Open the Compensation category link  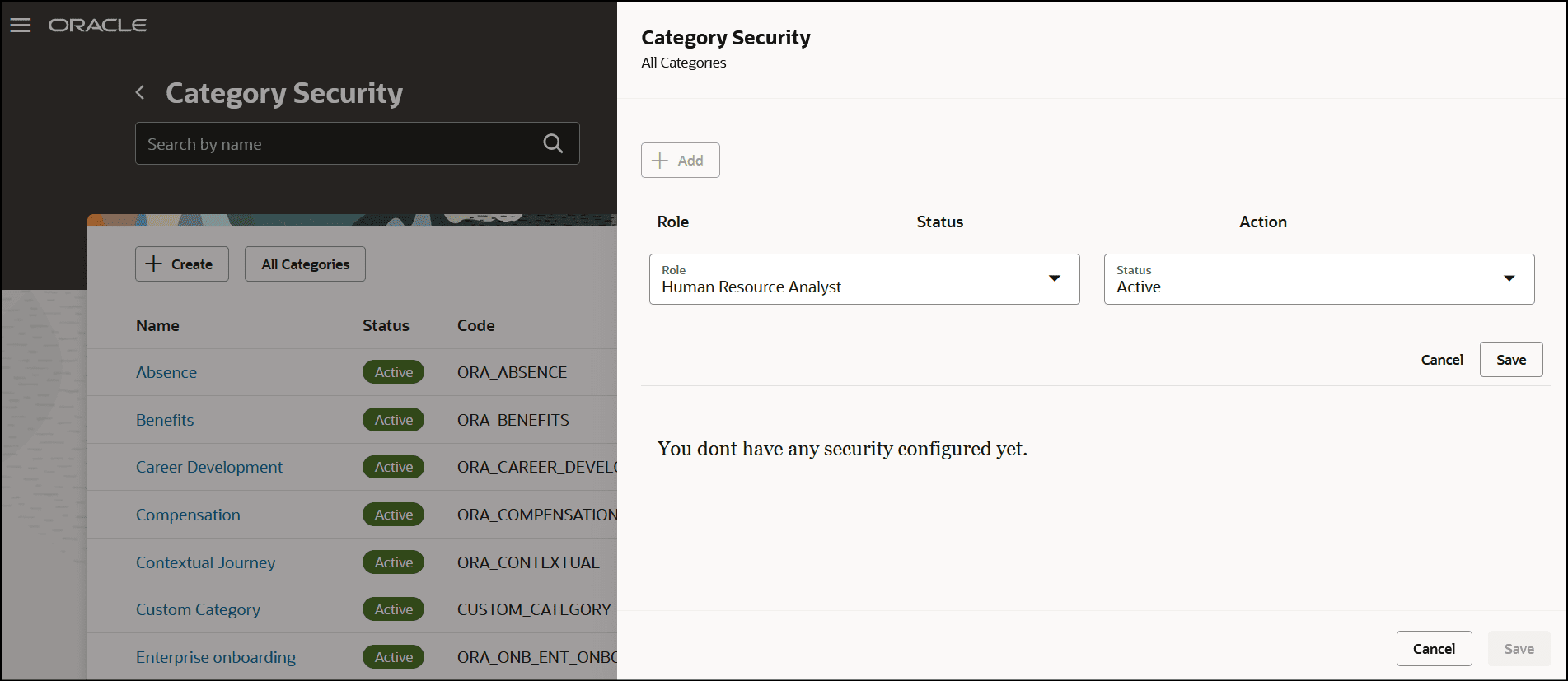pyautogui.click(x=188, y=515)
